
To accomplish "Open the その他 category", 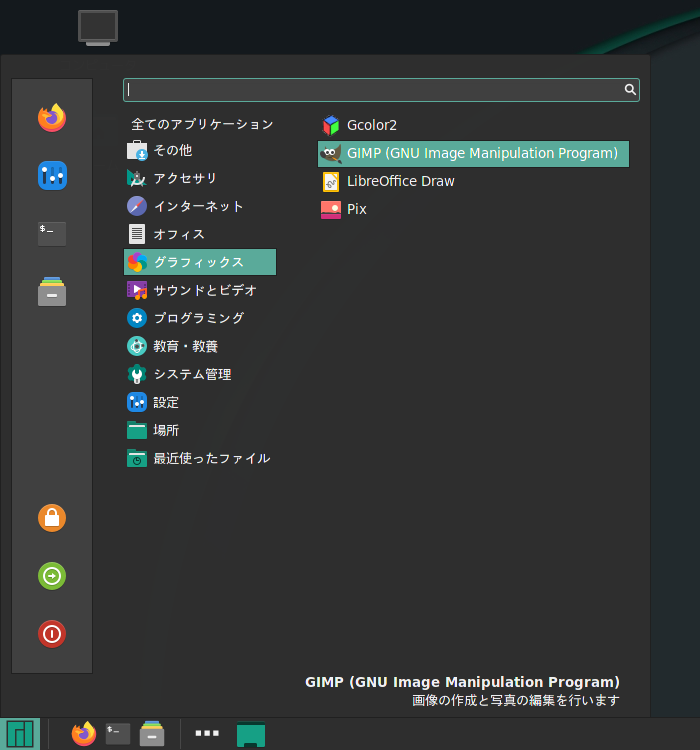I will [200, 150].
